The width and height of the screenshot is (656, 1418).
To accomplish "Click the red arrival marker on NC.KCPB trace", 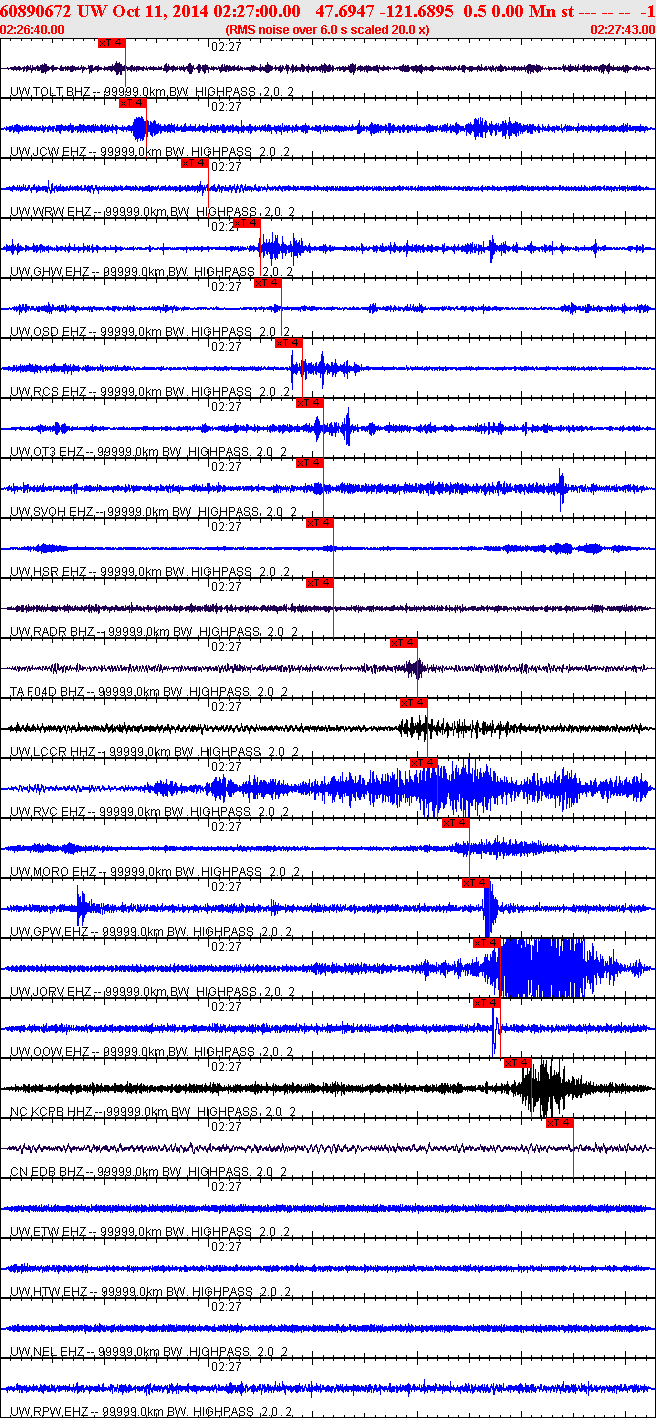I will pos(517,1063).
